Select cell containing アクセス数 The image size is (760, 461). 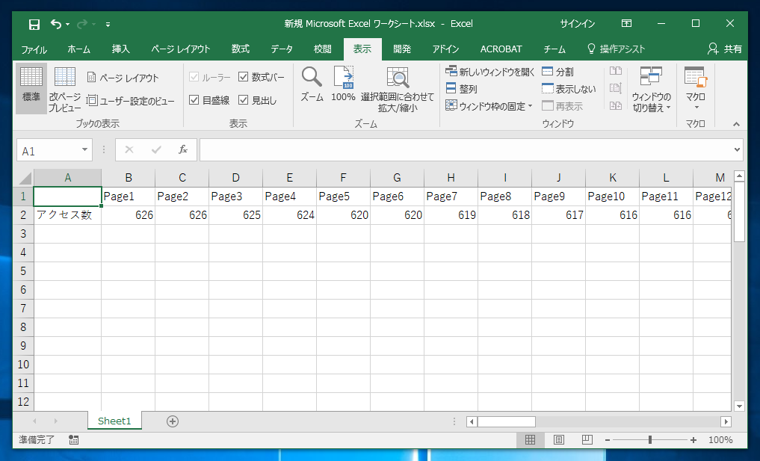tap(67, 215)
